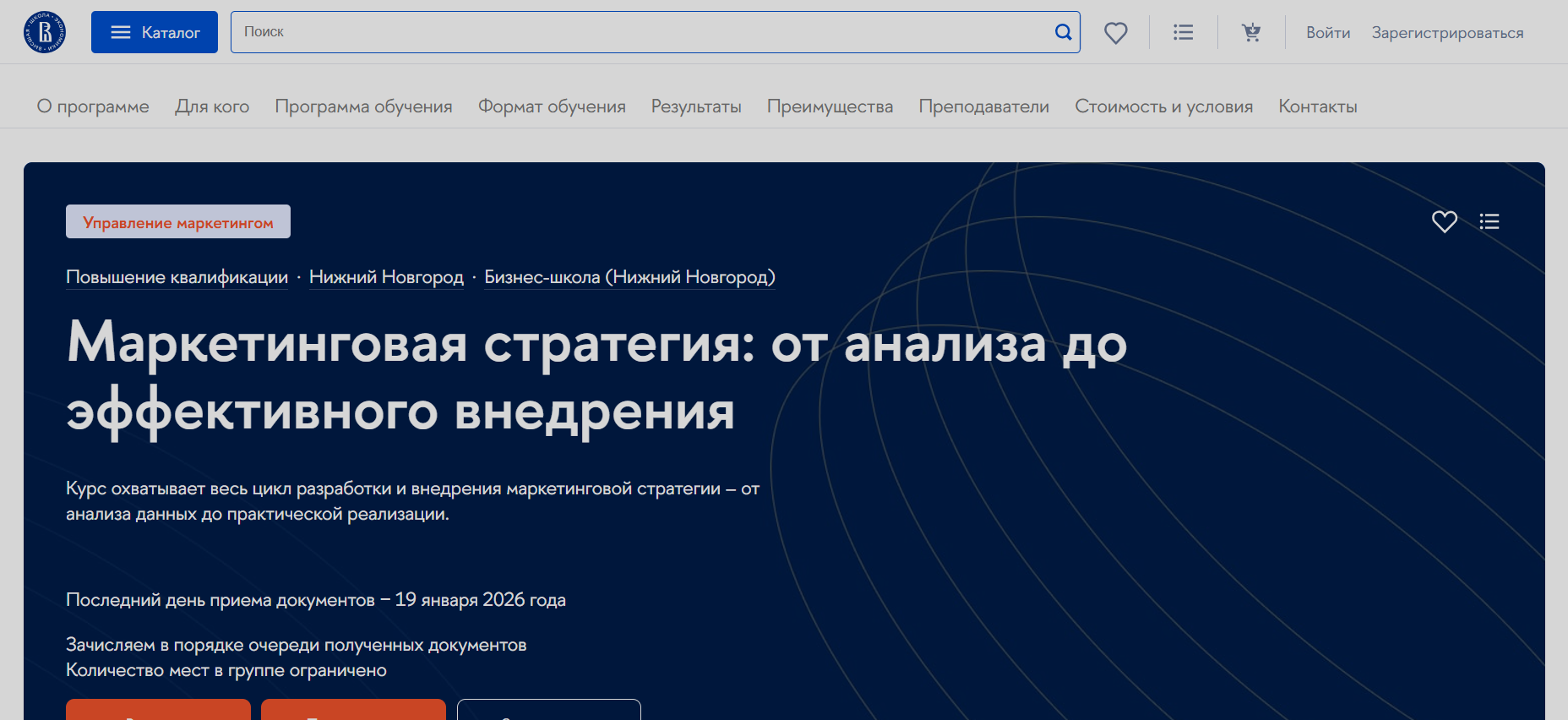The width and height of the screenshot is (1568, 720).
Task: Open the Каталог menu button
Action: pyautogui.click(x=155, y=32)
